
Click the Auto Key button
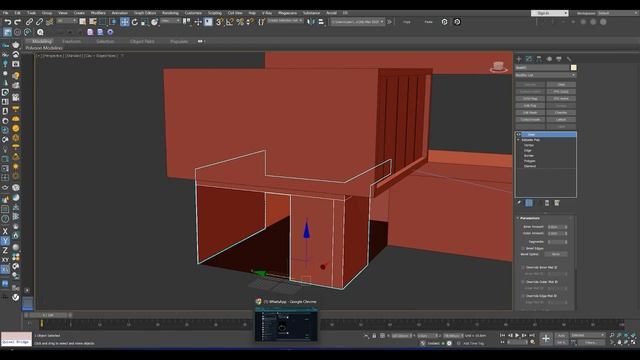561,335
